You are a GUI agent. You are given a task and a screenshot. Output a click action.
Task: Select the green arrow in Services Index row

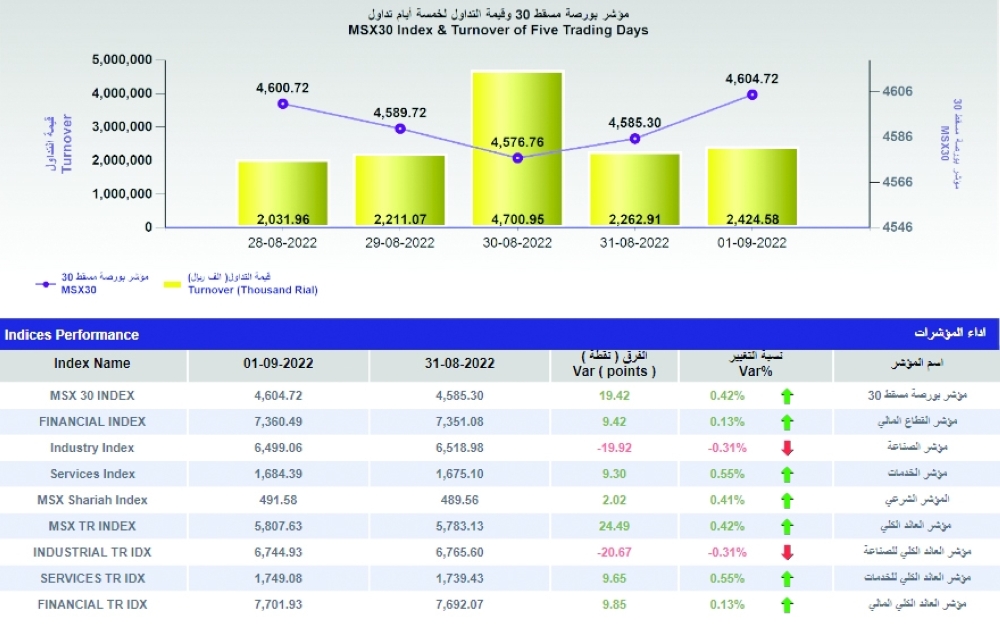click(x=787, y=474)
